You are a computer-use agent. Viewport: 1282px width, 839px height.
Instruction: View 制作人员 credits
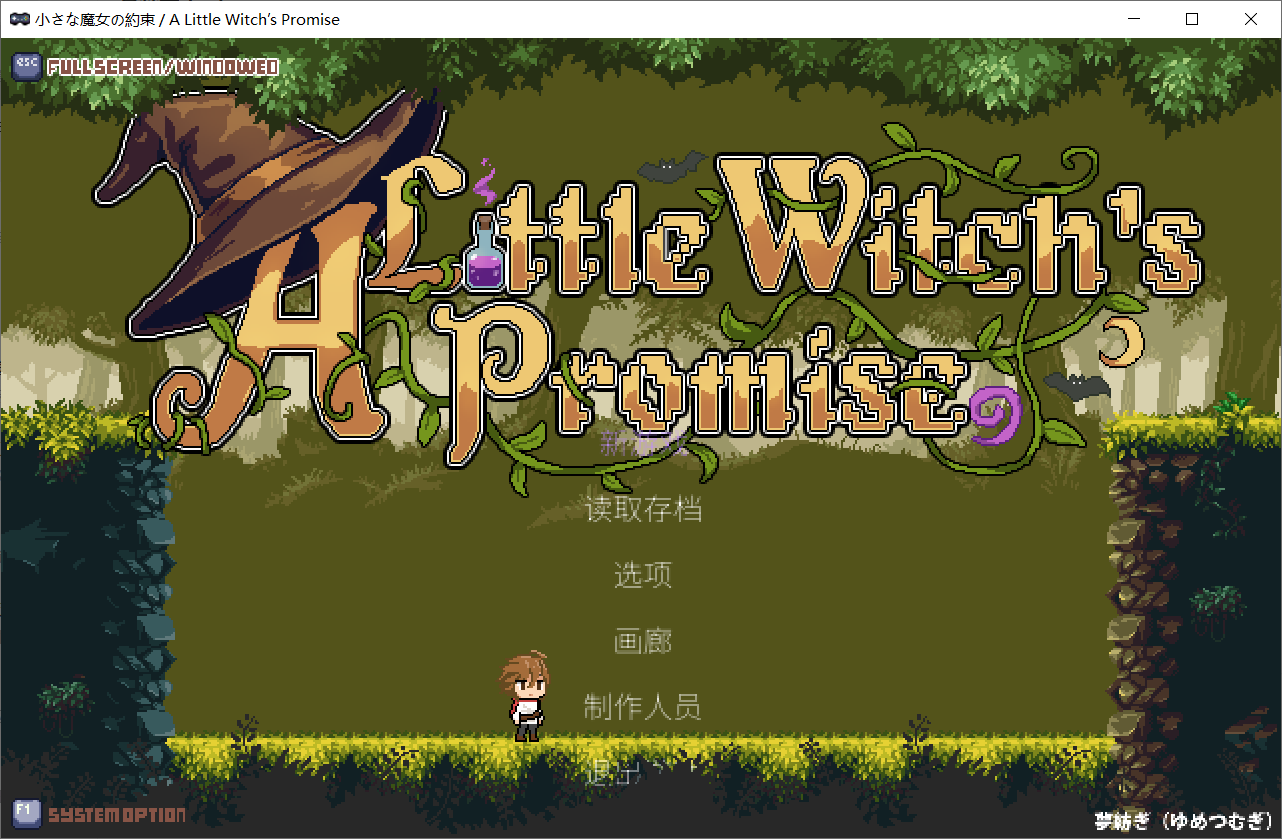[643, 707]
